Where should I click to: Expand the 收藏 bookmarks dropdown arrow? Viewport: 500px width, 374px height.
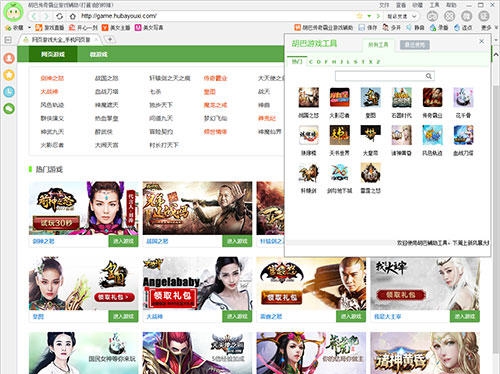29,28
